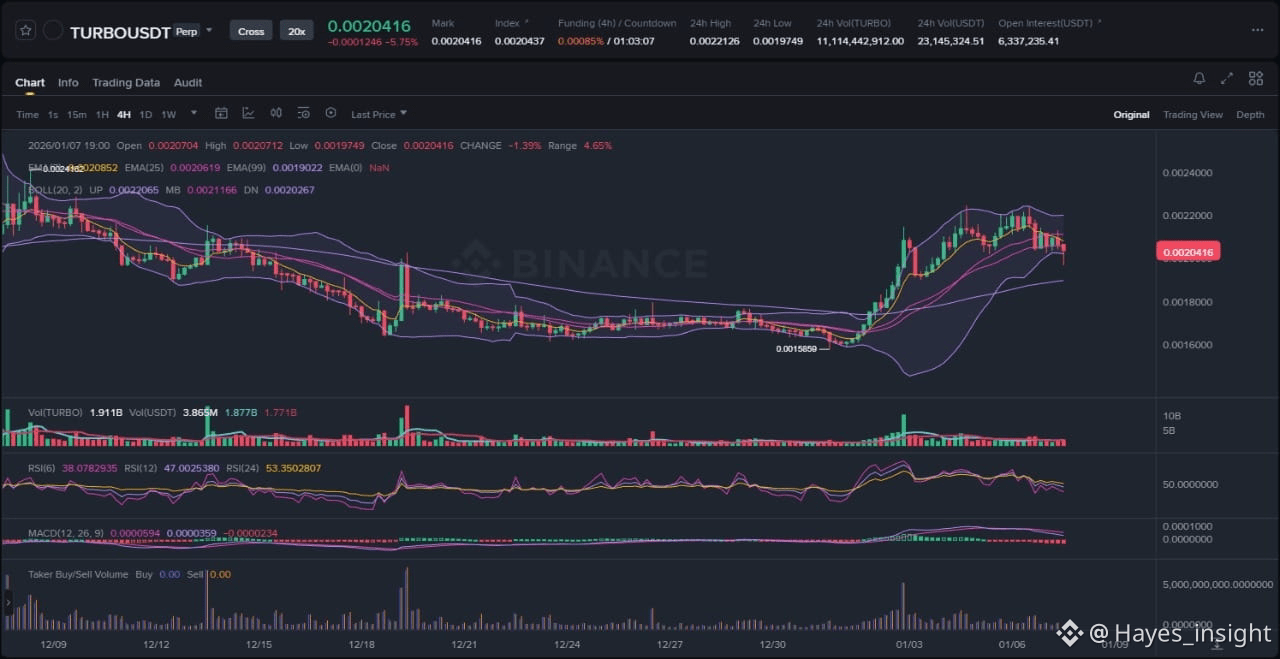Screen dimensions: 1280x659
Task: Click the RSI(6) indicator label
Action: [x=44, y=468]
